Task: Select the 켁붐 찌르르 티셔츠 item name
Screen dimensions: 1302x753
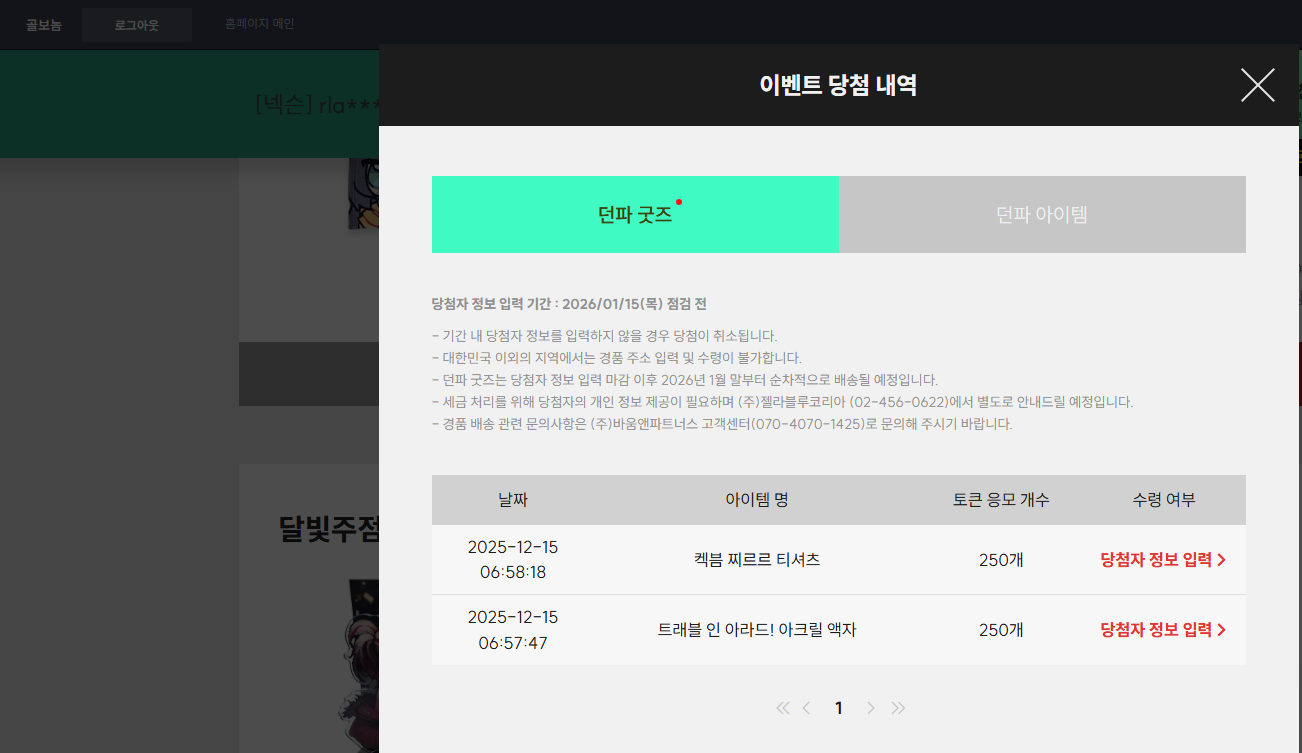Action: click(x=756, y=560)
